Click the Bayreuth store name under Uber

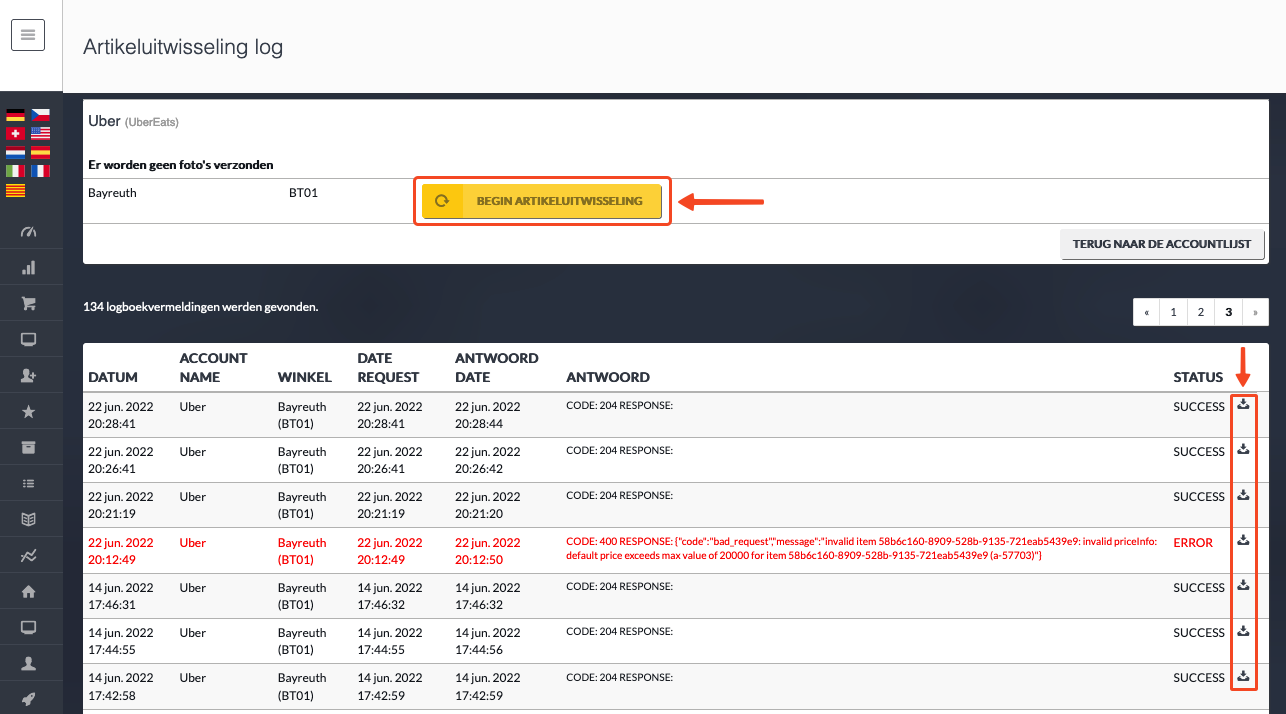(x=112, y=193)
